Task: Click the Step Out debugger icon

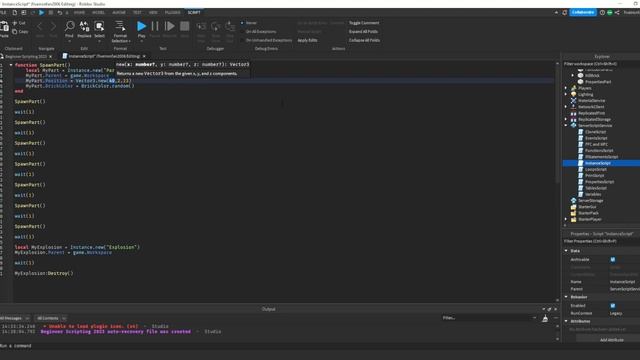Action: click(x=230, y=27)
